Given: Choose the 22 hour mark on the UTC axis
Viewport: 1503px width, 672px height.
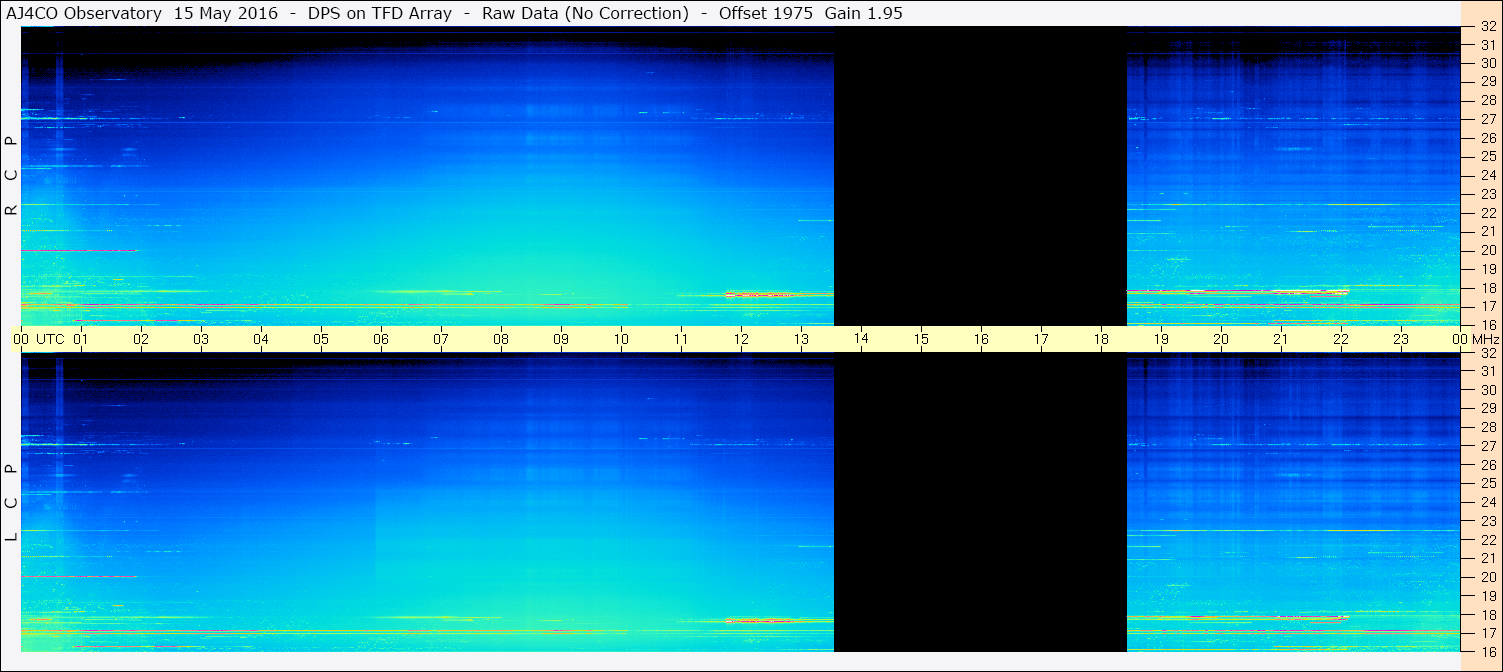Looking at the screenshot, I should click(x=1341, y=339).
